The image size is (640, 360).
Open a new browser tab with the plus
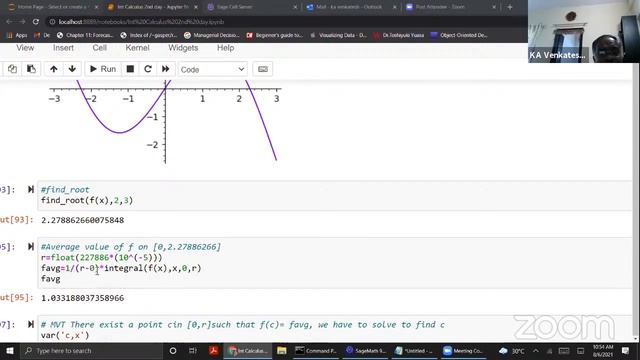(x=510, y=7)
